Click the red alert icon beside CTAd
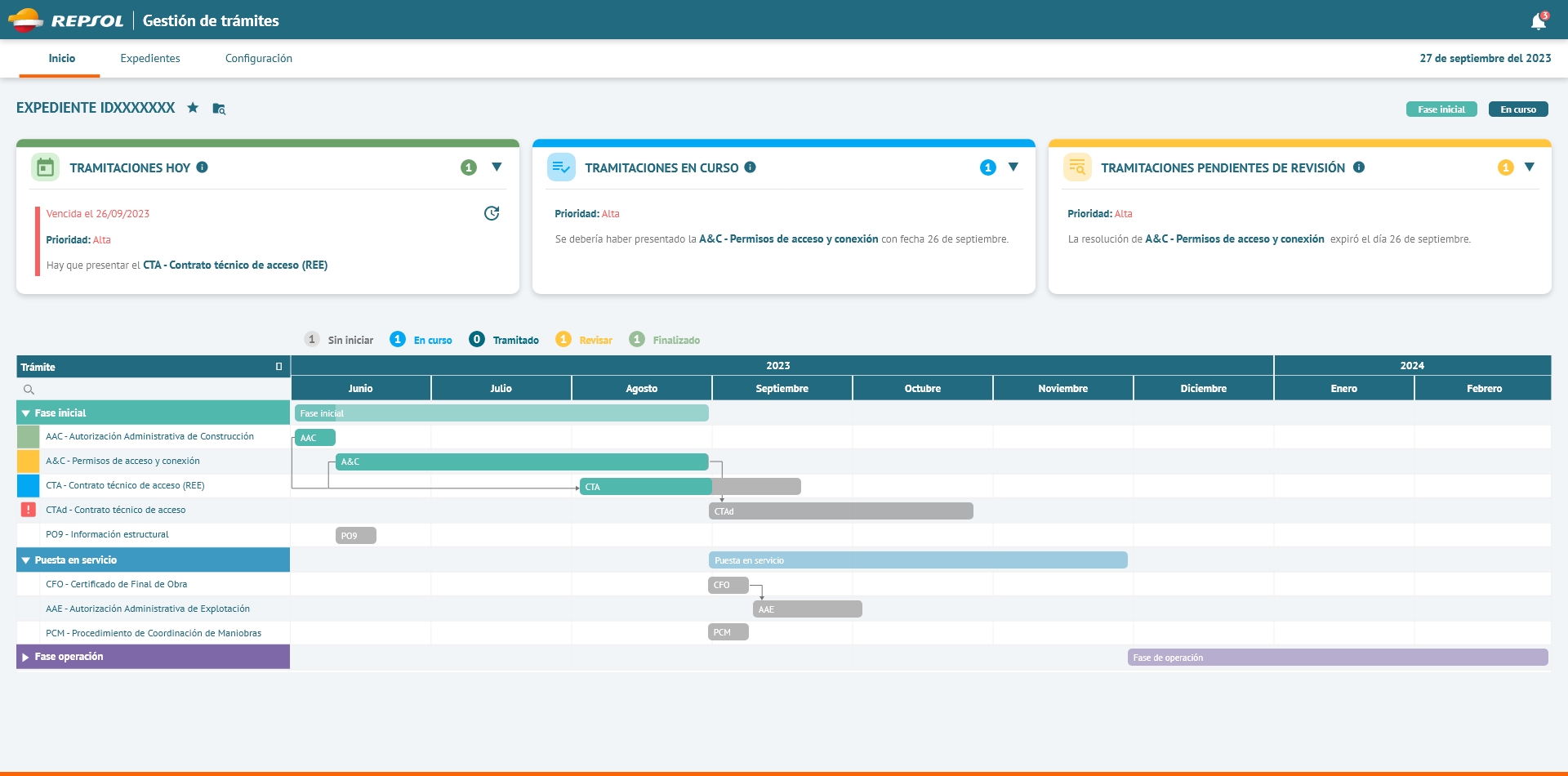The width and height of the screenshot is (1568, 776). point(28,510)
